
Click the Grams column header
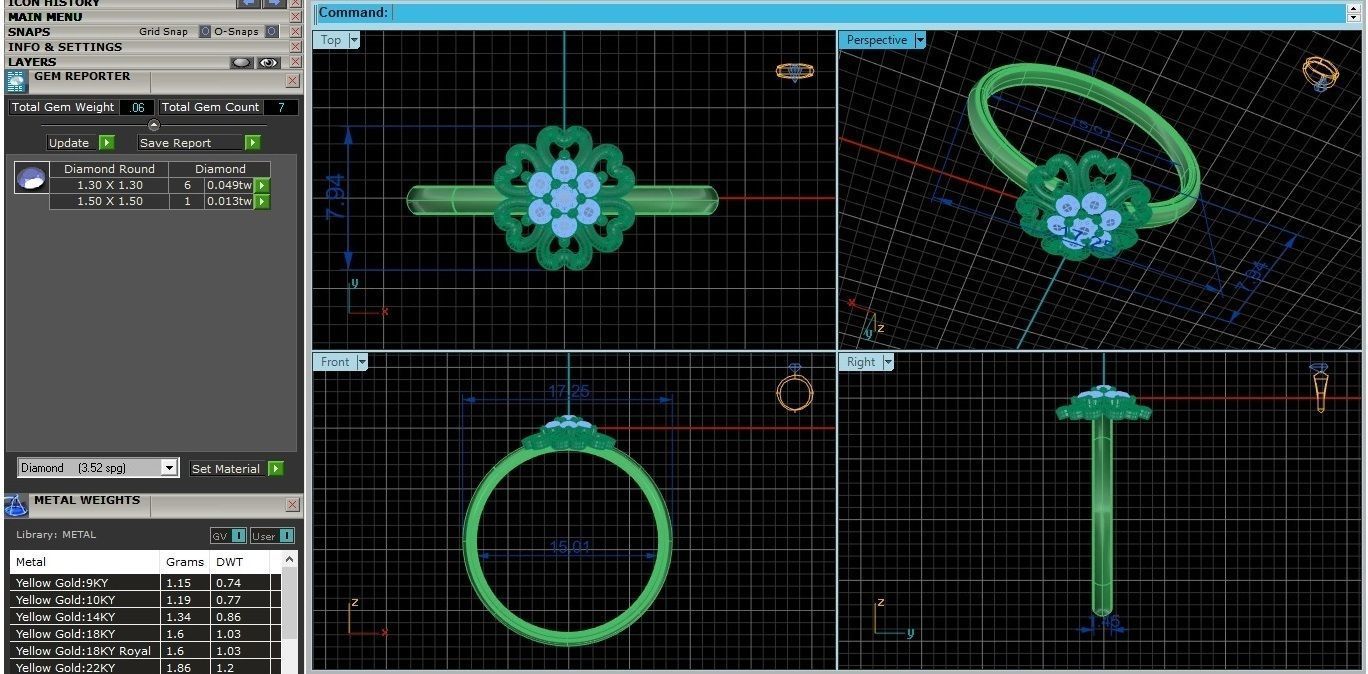[185, 562]
